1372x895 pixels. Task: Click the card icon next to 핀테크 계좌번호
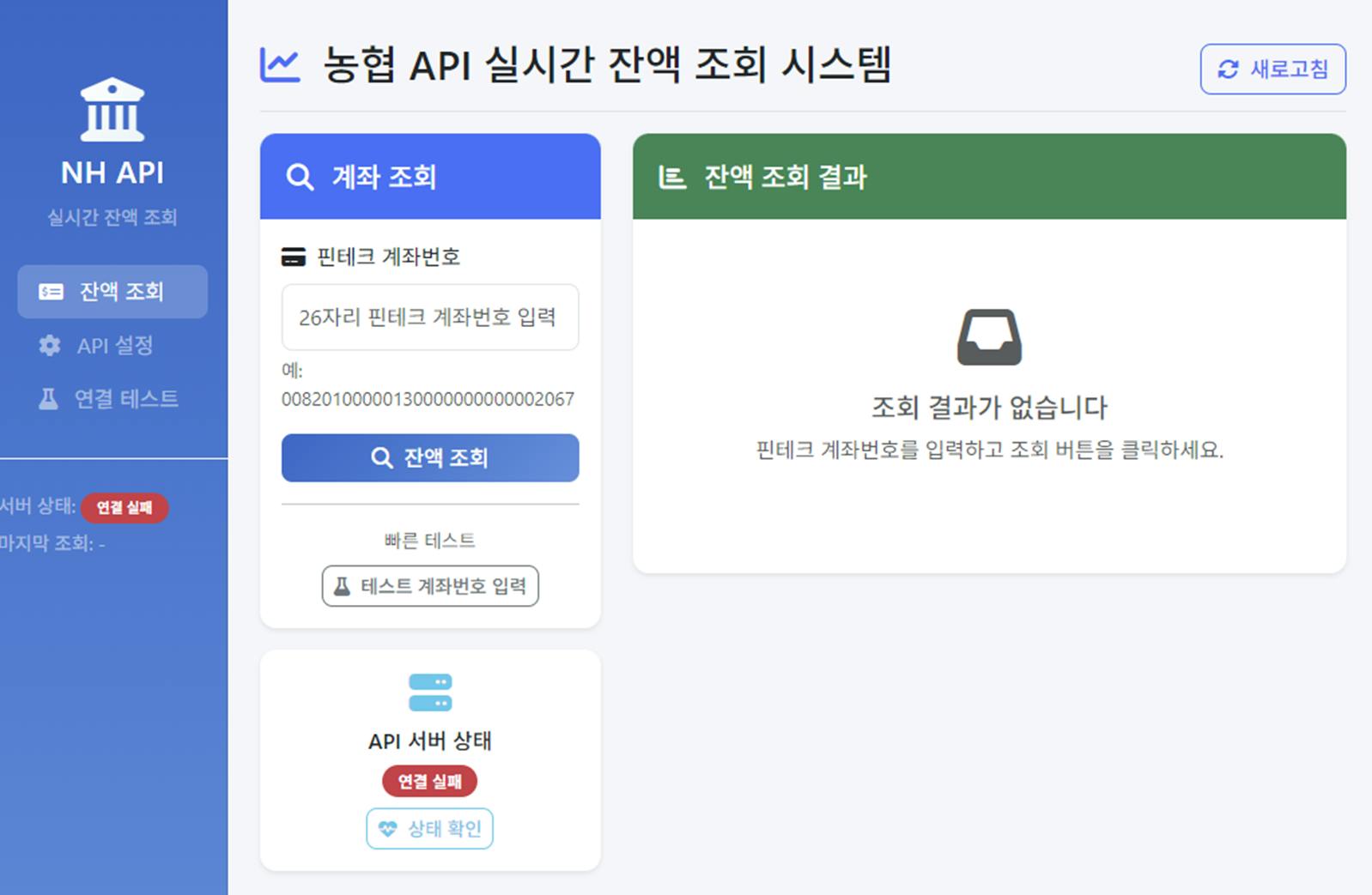tap(292, 255)
